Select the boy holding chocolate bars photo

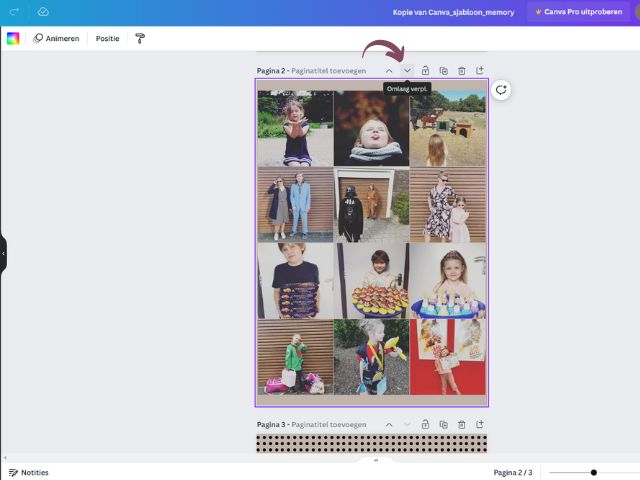pos(295,281)
